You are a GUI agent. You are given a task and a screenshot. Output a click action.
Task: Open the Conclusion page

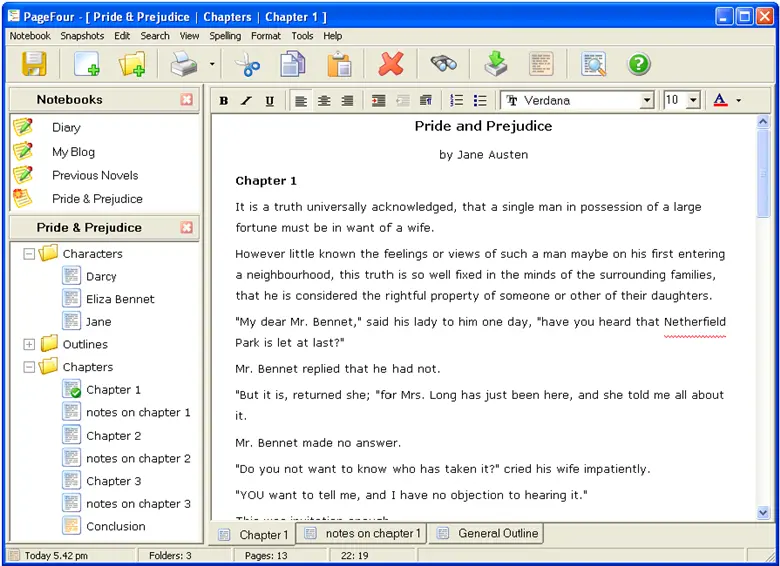click(x=115, y=526)
